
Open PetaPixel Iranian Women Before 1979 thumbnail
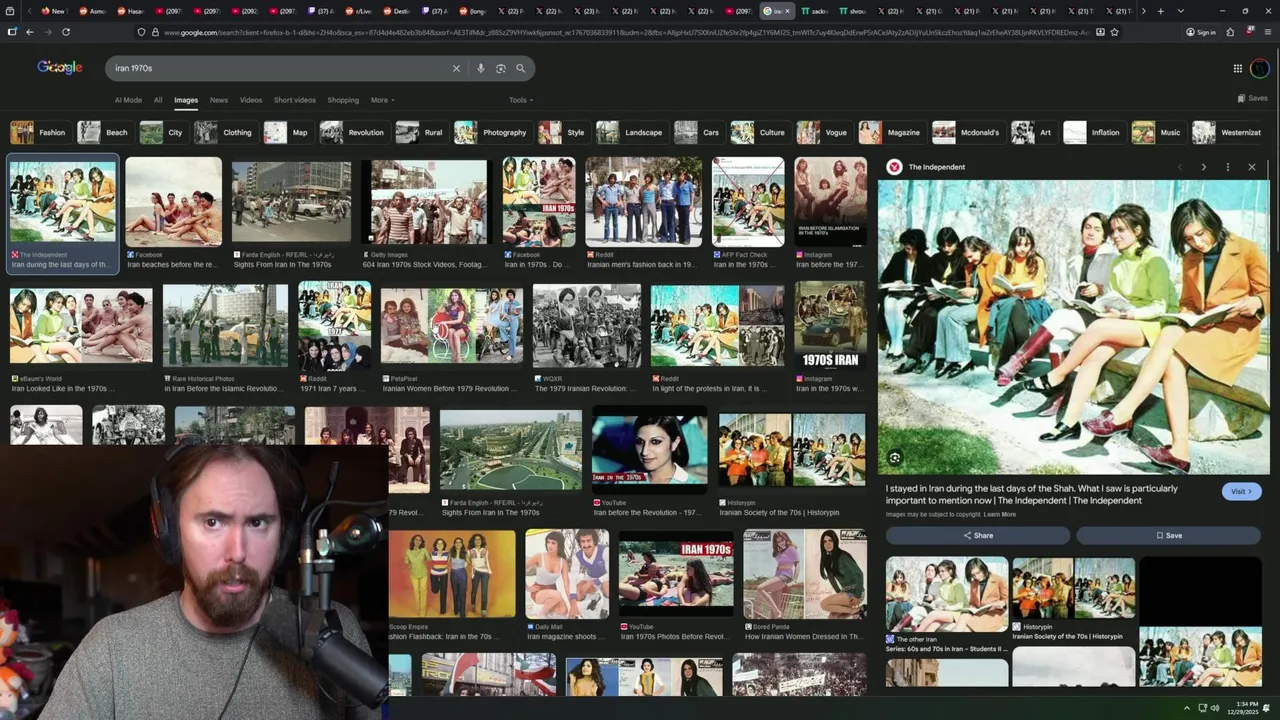coord(451,325)
